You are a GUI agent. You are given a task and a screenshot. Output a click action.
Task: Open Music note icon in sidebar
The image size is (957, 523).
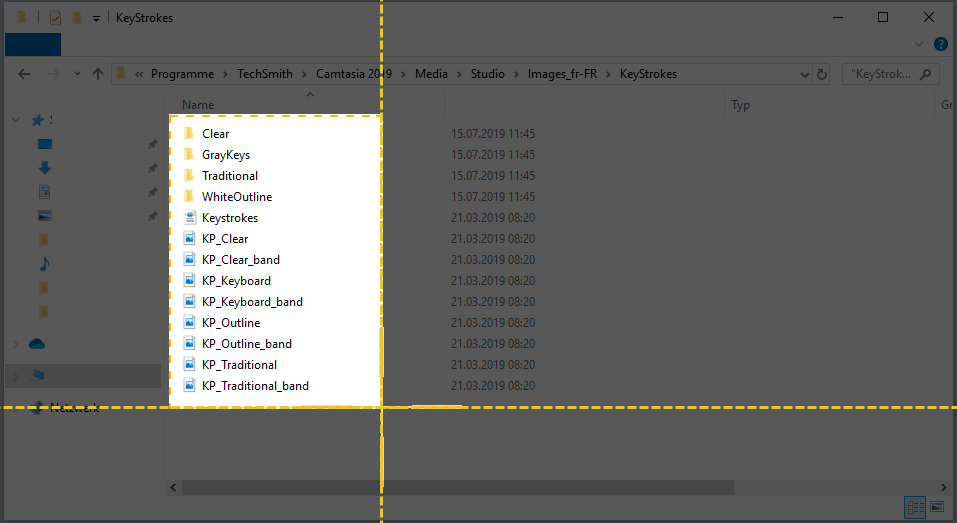[45, 264]
